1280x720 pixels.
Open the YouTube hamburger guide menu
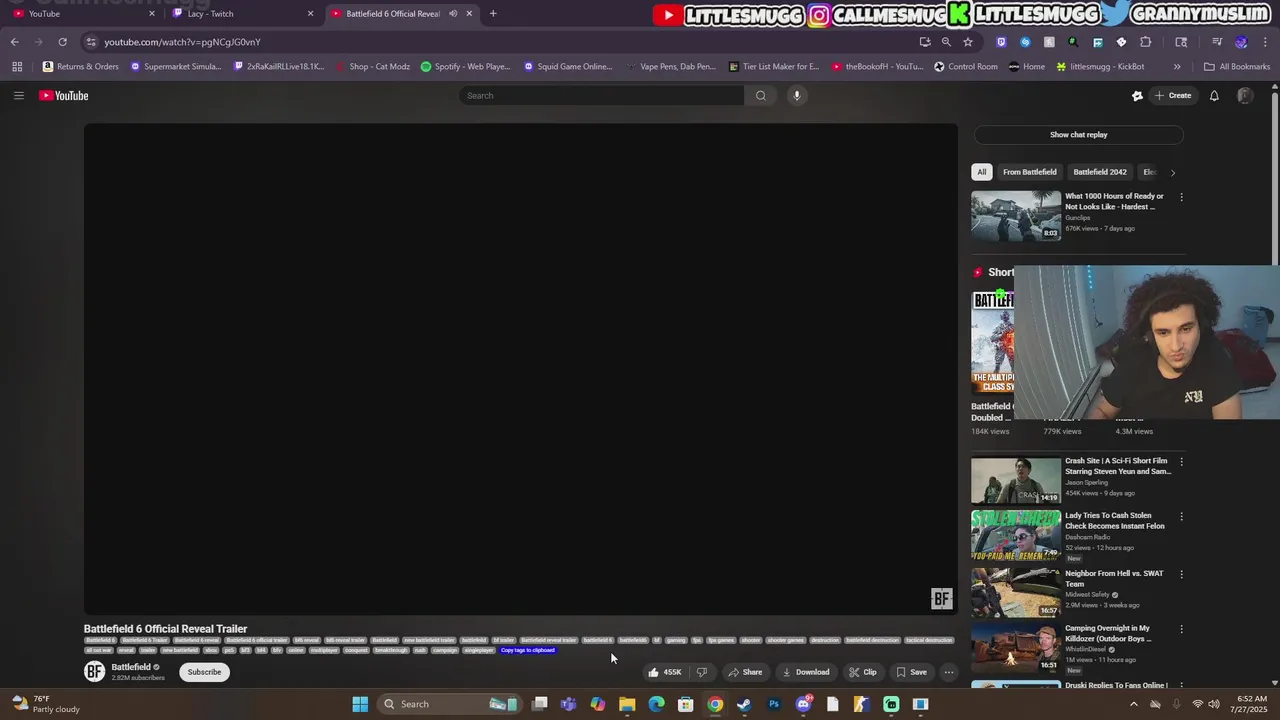pyautogui.click(x=18, y=95)
